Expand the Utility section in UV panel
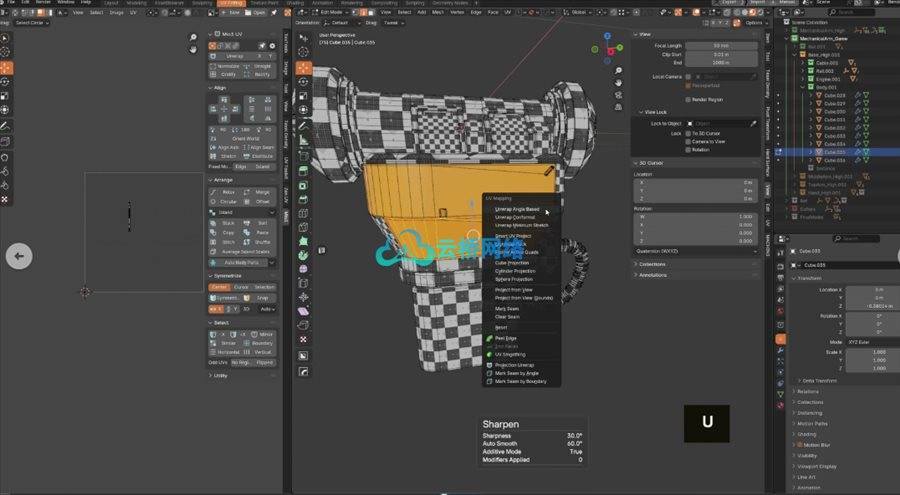The image size is (900, 495). 220,375
